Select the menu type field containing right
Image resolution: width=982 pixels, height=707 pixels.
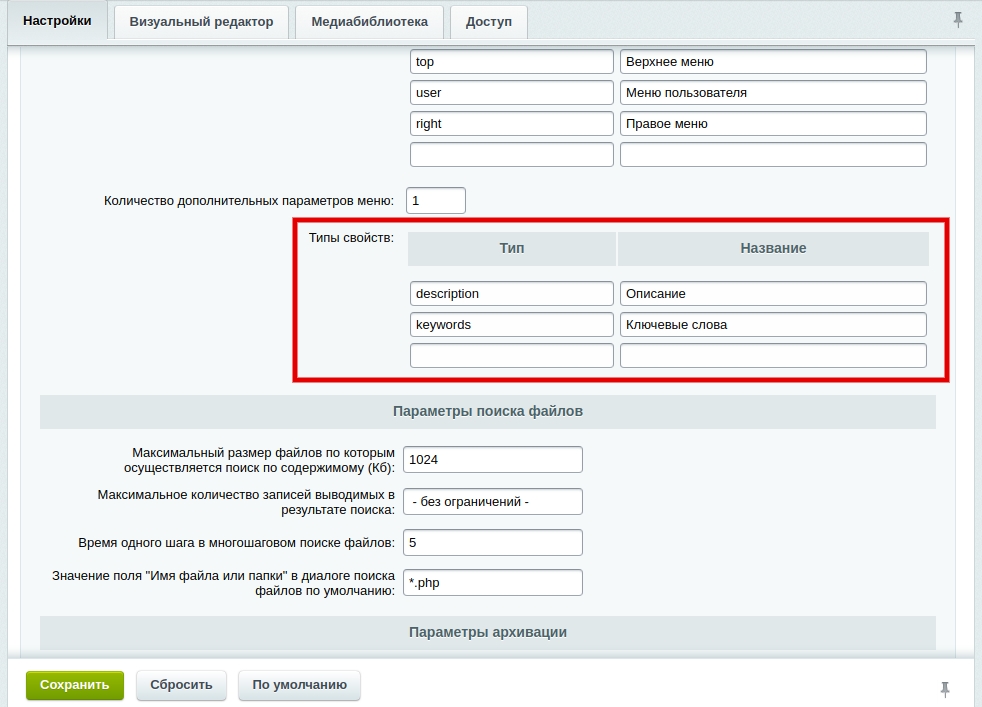(511, 124)
